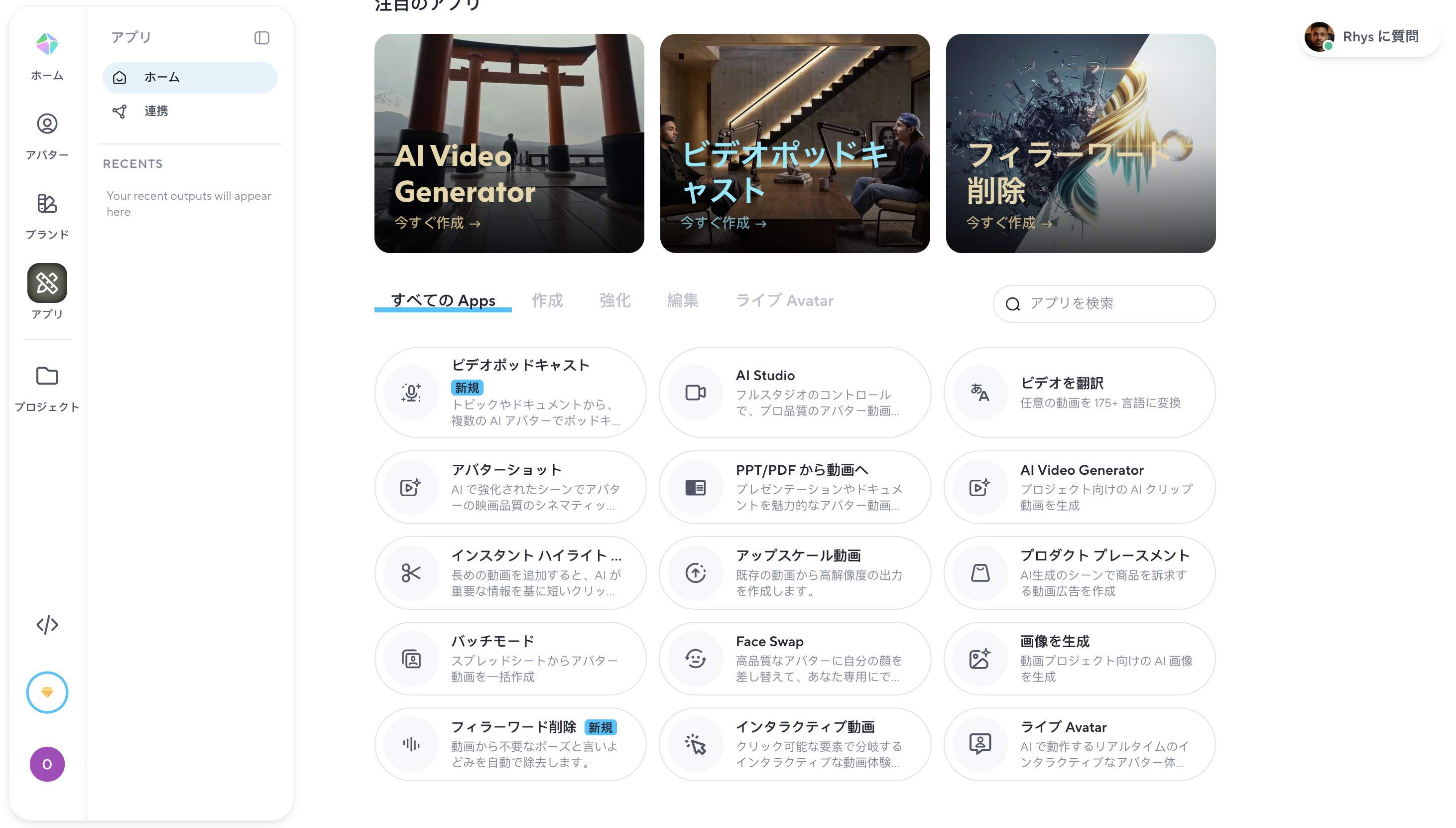The height and width of the screenshot is (828, 1456).
Task: Open ビデオポッドキャスト app microphone icon
Action: pyautogui.click(x=411, y=393)
